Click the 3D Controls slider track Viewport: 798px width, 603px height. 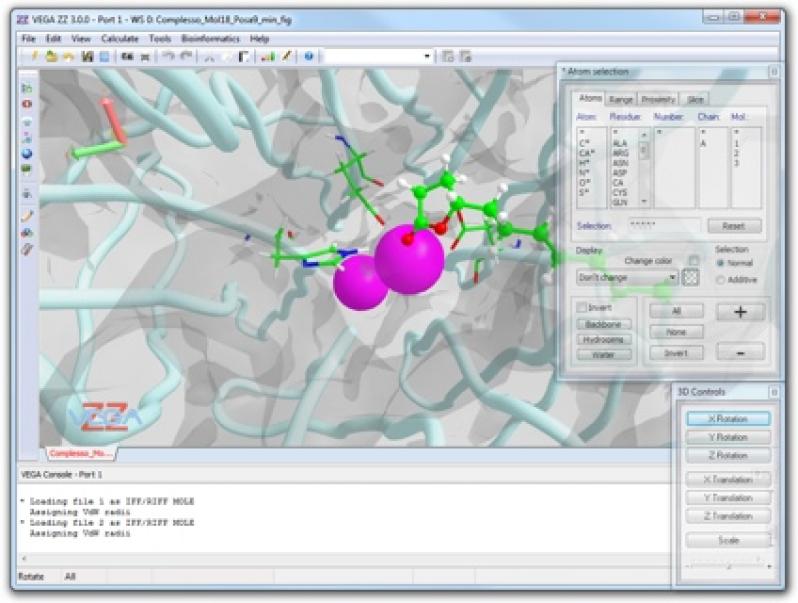tap(728, 566)
